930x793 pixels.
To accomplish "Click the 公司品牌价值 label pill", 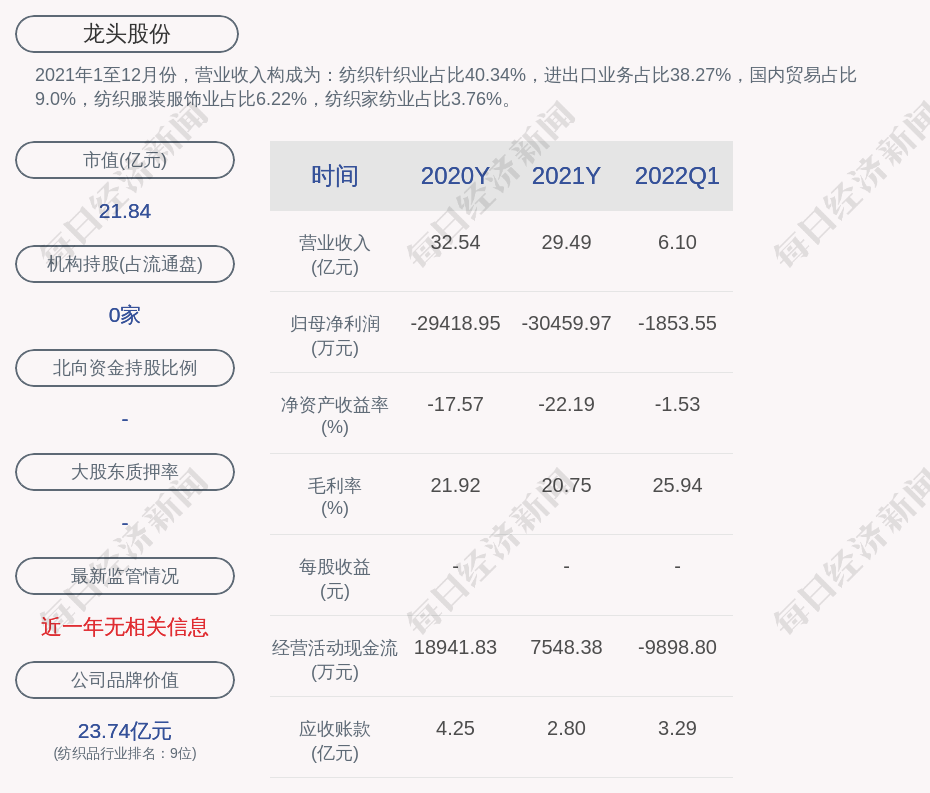I will click(x=125, y=680).
